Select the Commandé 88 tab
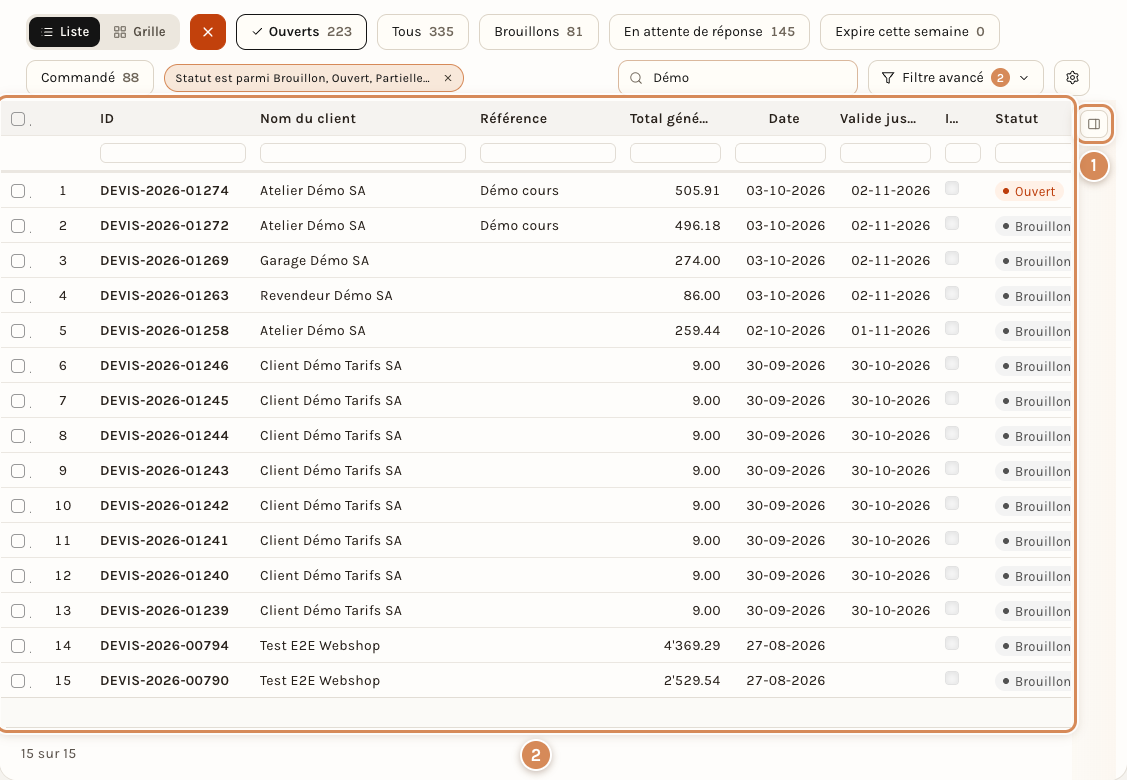1127x780 pixels. pyautogui.click(x=90, y=78)
